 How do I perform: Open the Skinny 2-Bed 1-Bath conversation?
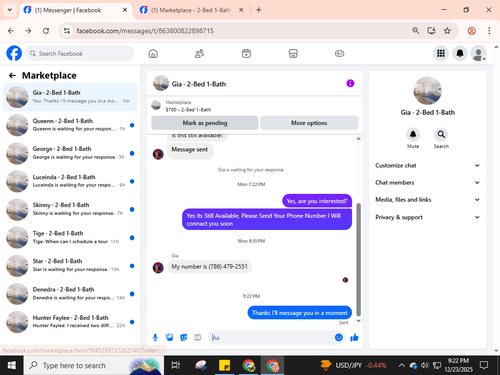[x=70, y=209]
